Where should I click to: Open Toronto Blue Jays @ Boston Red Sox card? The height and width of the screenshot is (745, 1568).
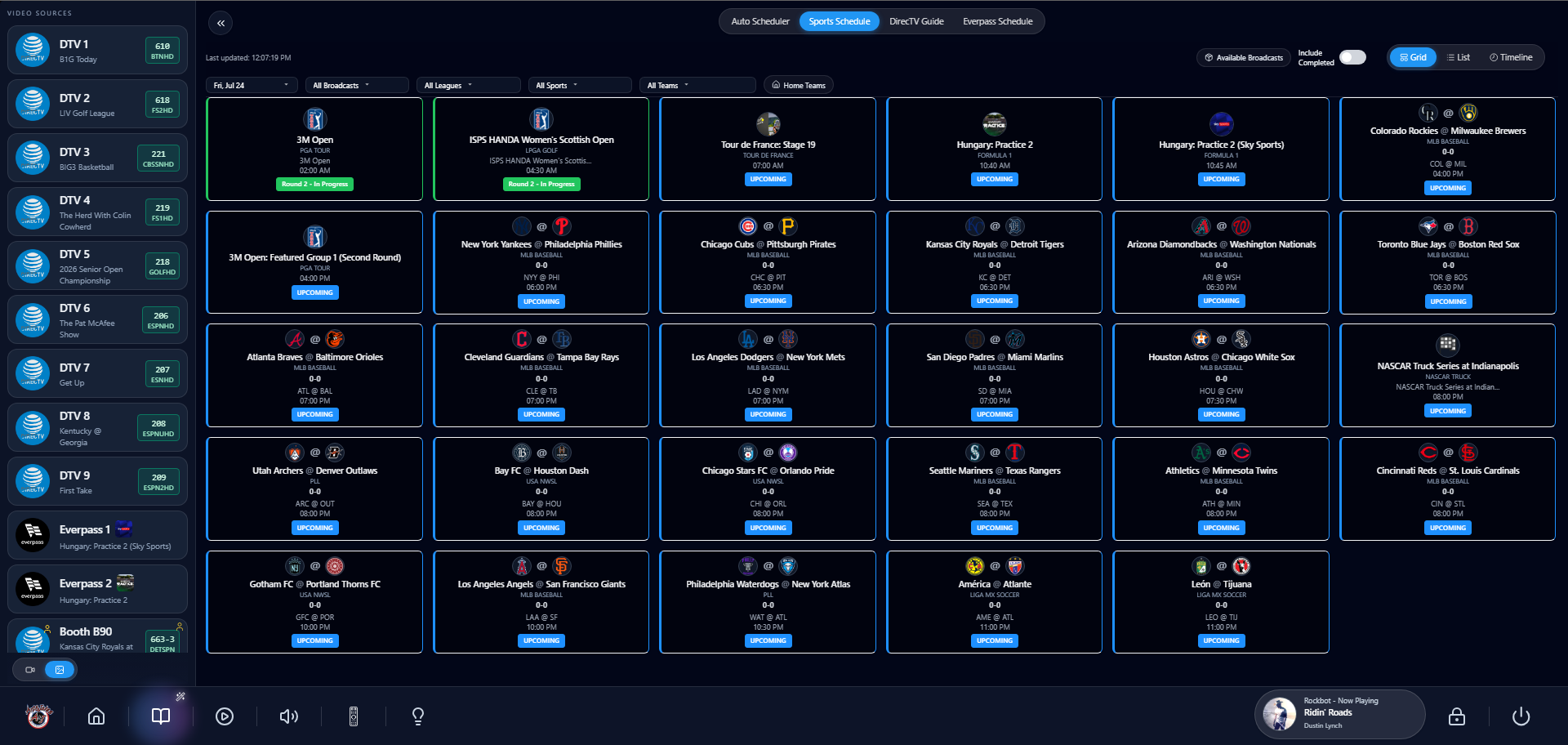1447,262
